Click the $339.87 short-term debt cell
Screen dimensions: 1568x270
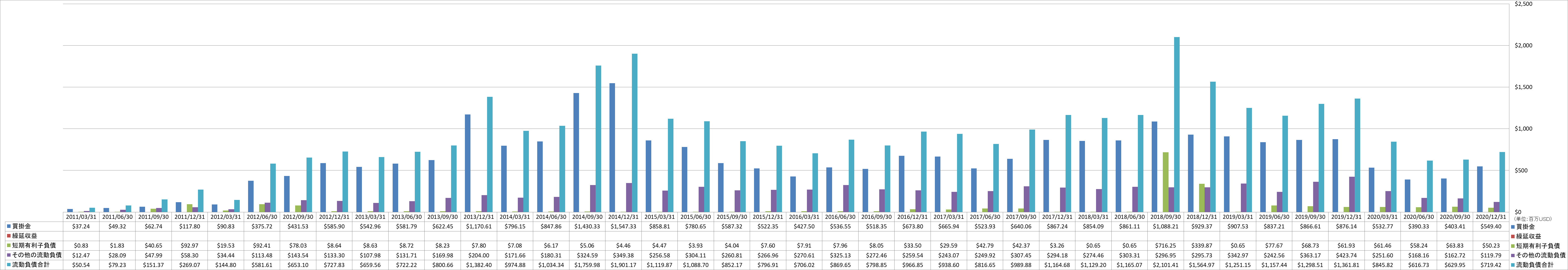point(1202,246)
